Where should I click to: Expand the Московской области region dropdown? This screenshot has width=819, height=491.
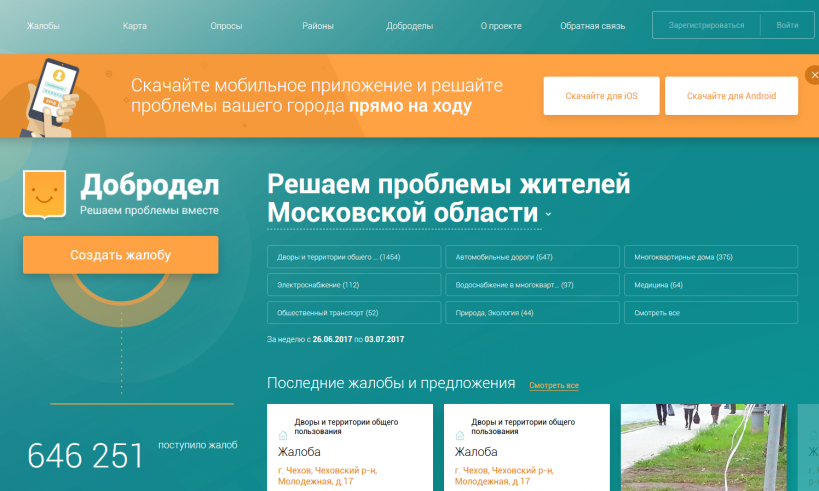[548, 215]
